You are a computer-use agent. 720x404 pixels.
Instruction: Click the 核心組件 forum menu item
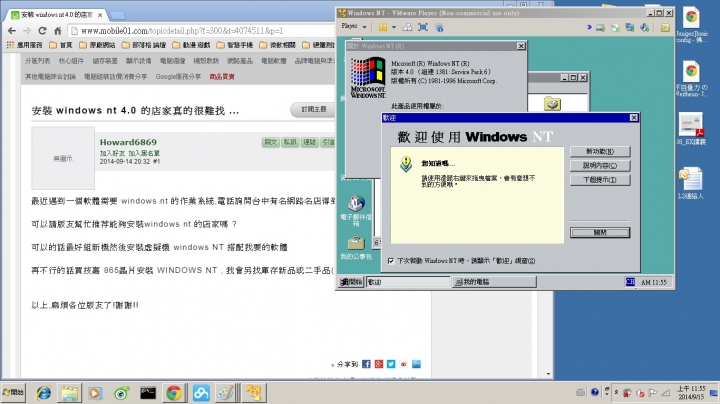pyautogui.click(x=71, y=61)
